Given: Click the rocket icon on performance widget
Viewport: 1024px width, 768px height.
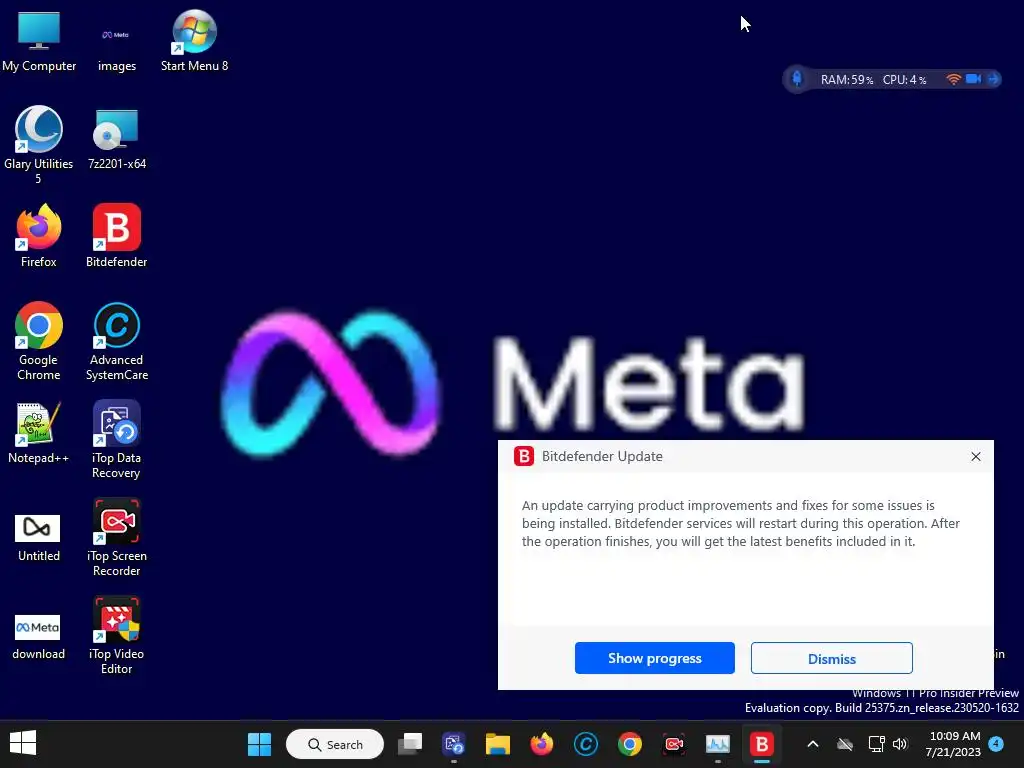Looking at the screenshot, I should coord(797,79).
